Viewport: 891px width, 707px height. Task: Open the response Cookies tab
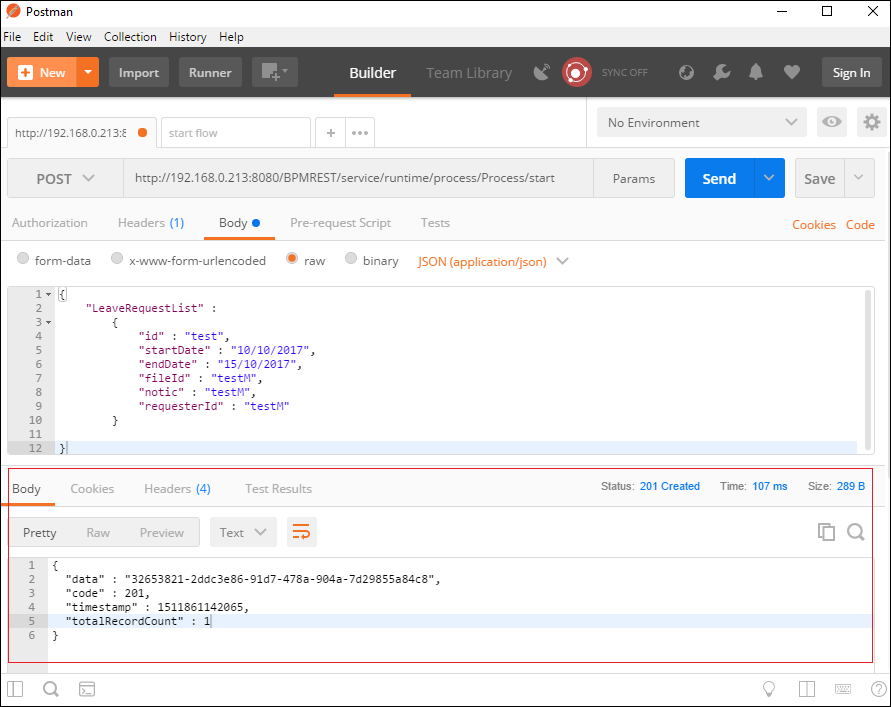92,489
